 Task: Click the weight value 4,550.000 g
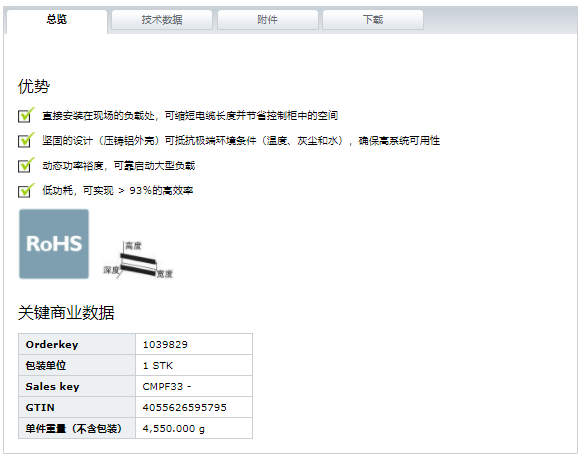click(173, 429)
